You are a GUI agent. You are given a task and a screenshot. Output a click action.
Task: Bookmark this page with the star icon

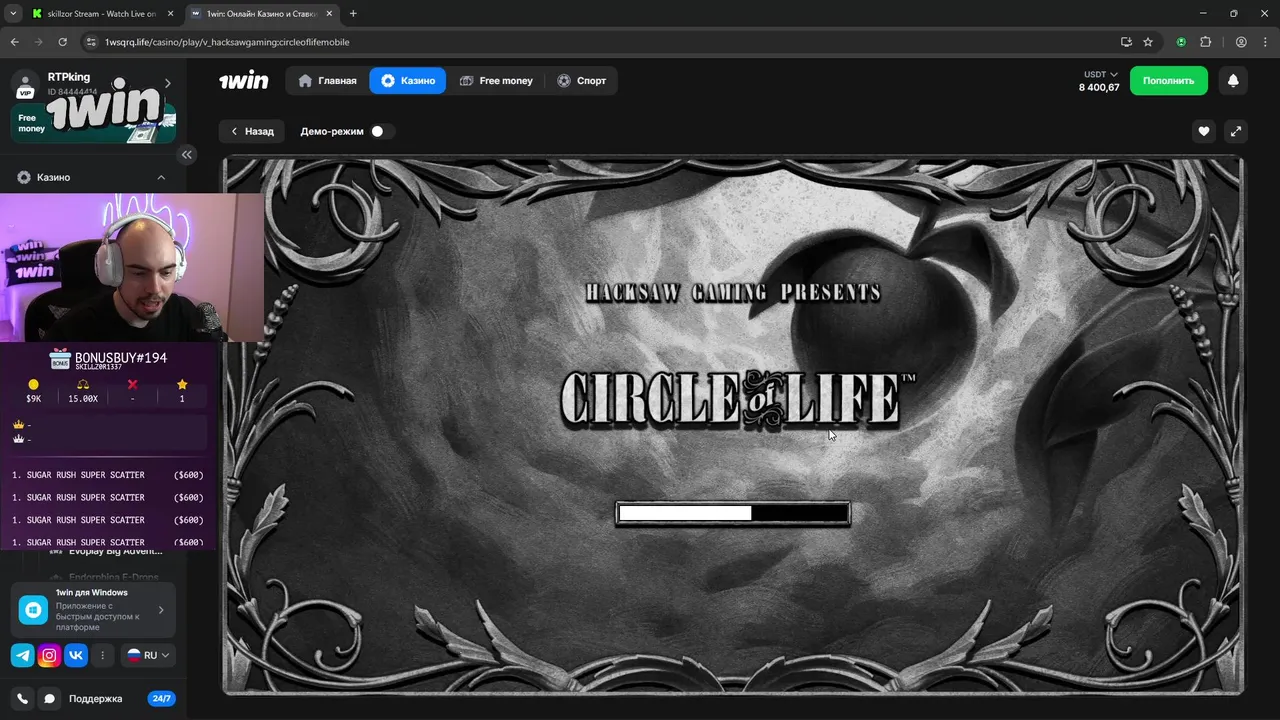click(x=1148, y=42)
